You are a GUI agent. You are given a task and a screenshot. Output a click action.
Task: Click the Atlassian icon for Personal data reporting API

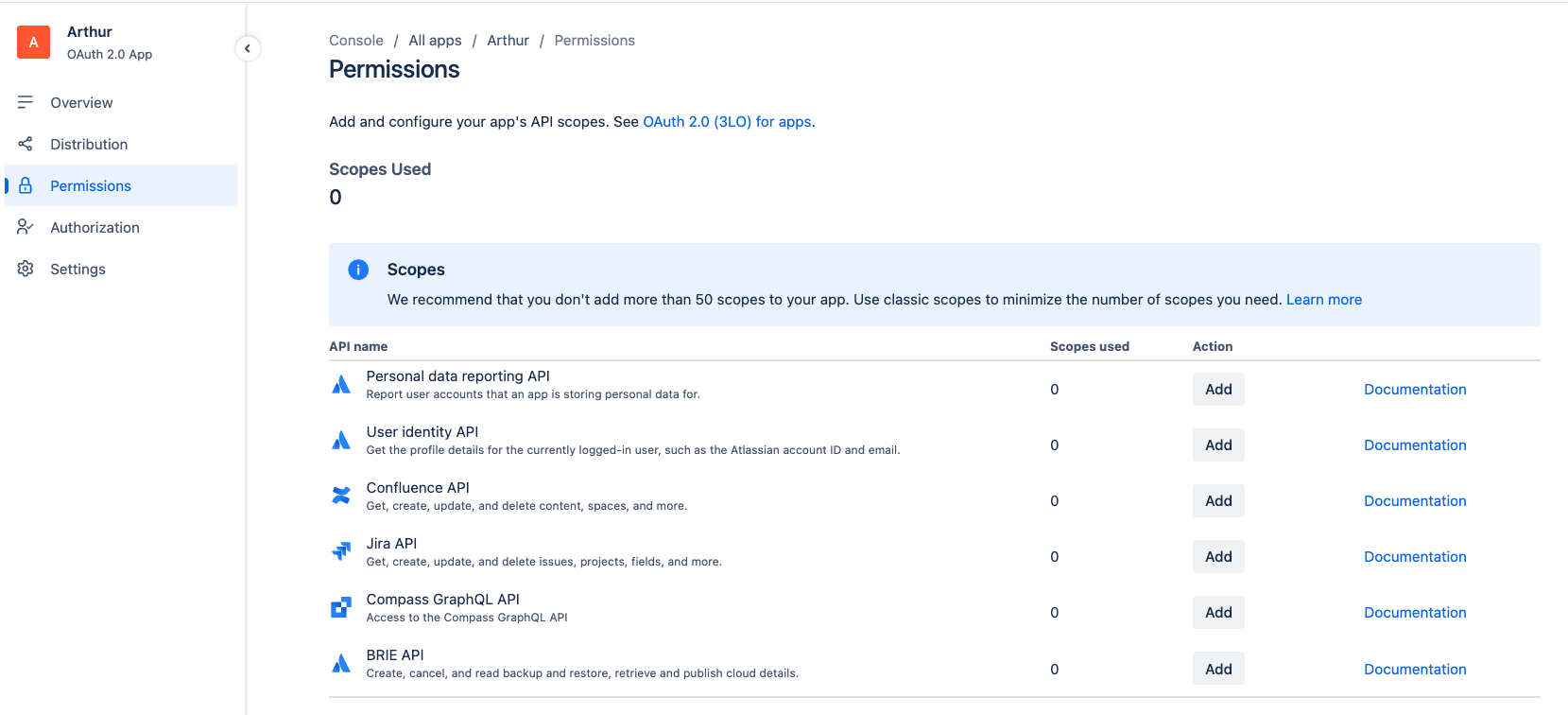pos(341,384)
